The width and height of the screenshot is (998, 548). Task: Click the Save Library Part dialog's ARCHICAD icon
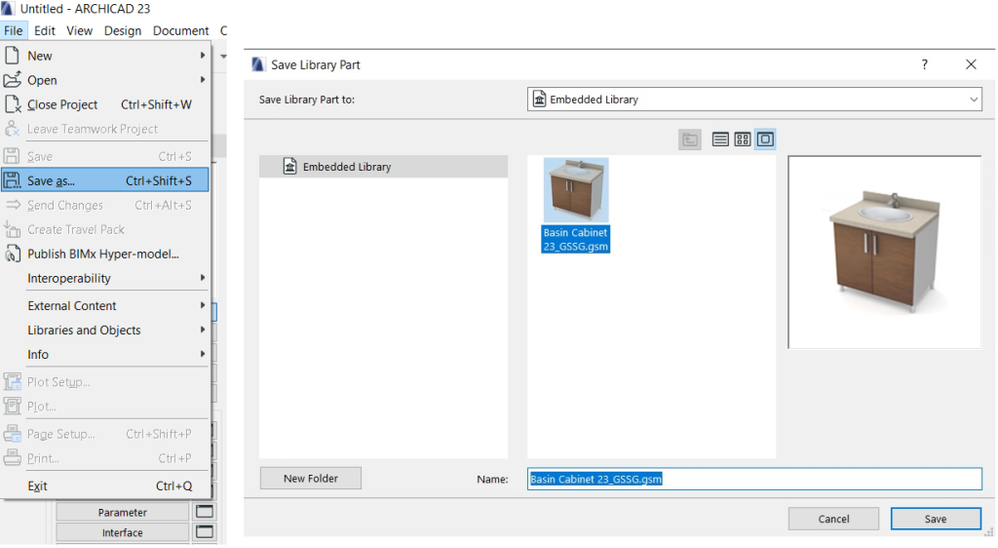click(258, 65)
